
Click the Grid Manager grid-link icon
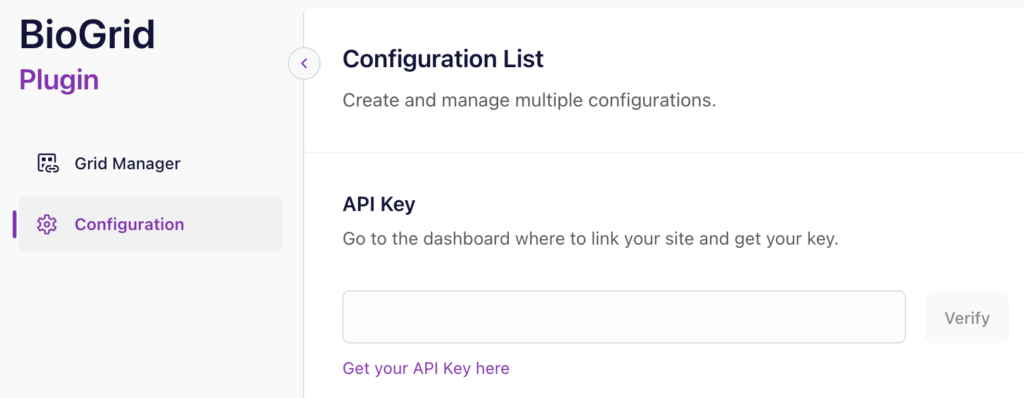pyautogui.click(x=48, y=163)
